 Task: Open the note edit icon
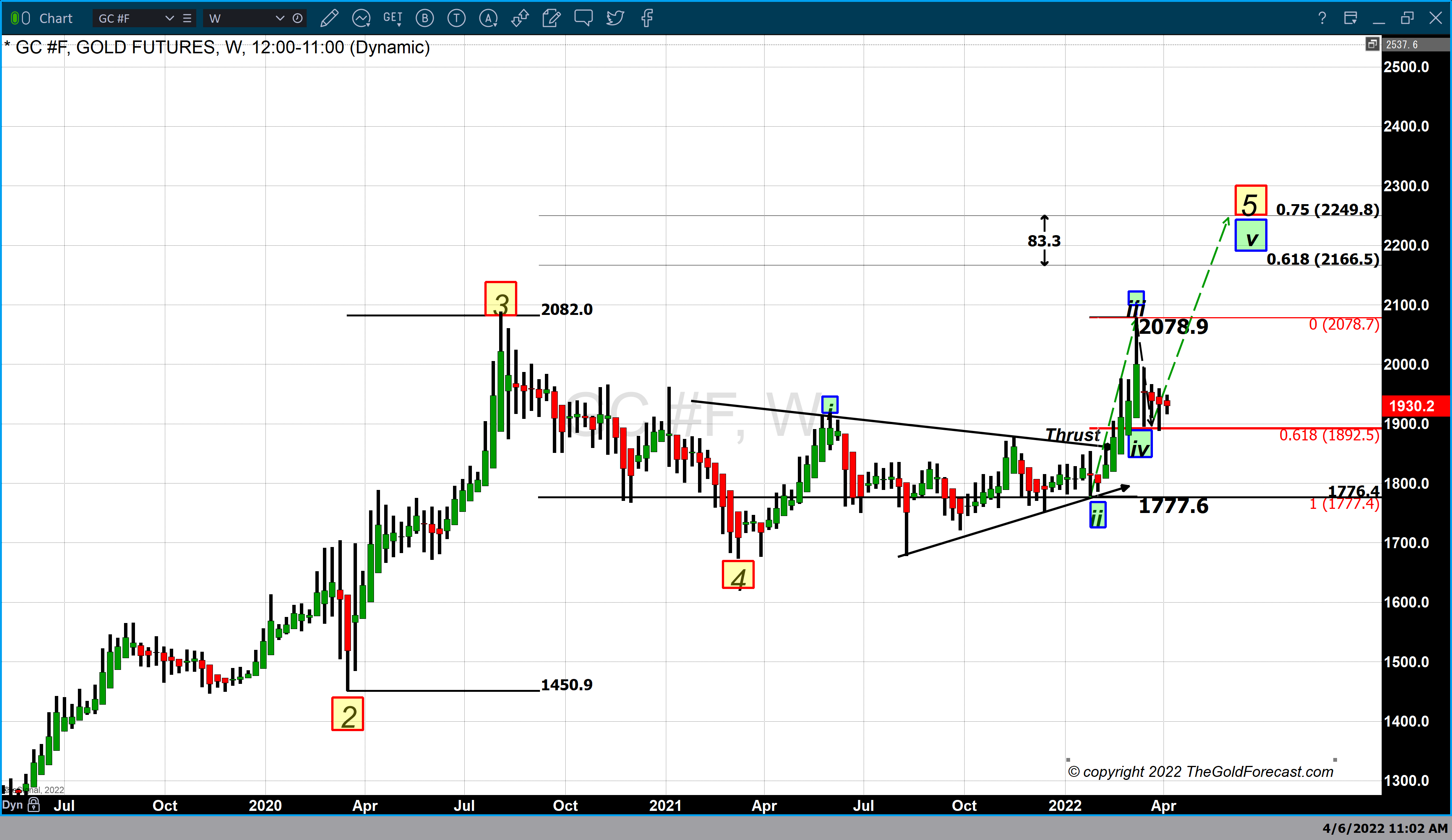[x=551, y=19]
